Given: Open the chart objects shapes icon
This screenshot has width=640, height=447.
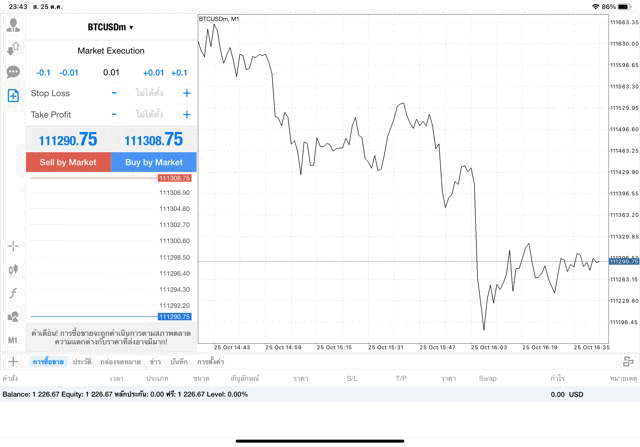Looking at the screenshot, I should [13, 316].
